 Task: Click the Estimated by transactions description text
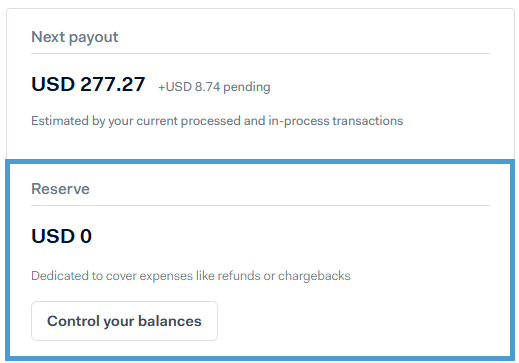tap(217, 121)
